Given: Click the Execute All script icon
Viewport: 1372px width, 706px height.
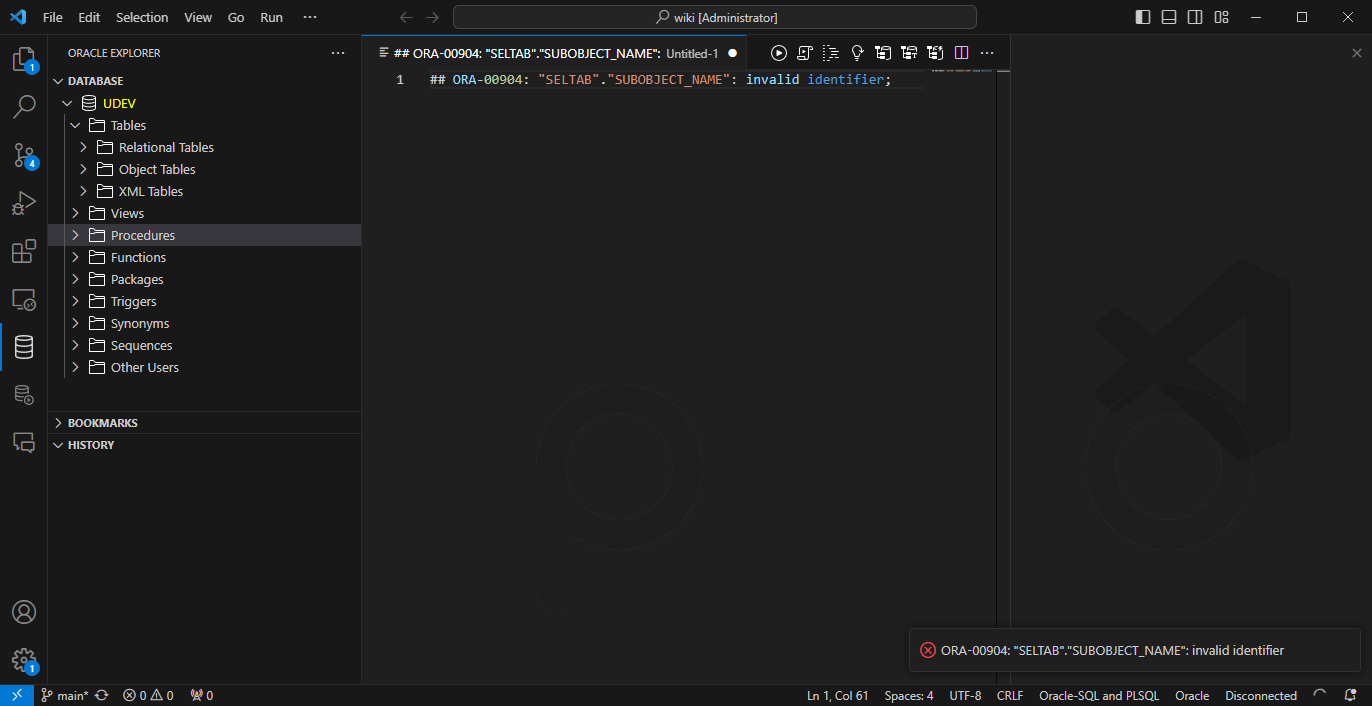Looking at the screenshot, I should click(804, 53).
